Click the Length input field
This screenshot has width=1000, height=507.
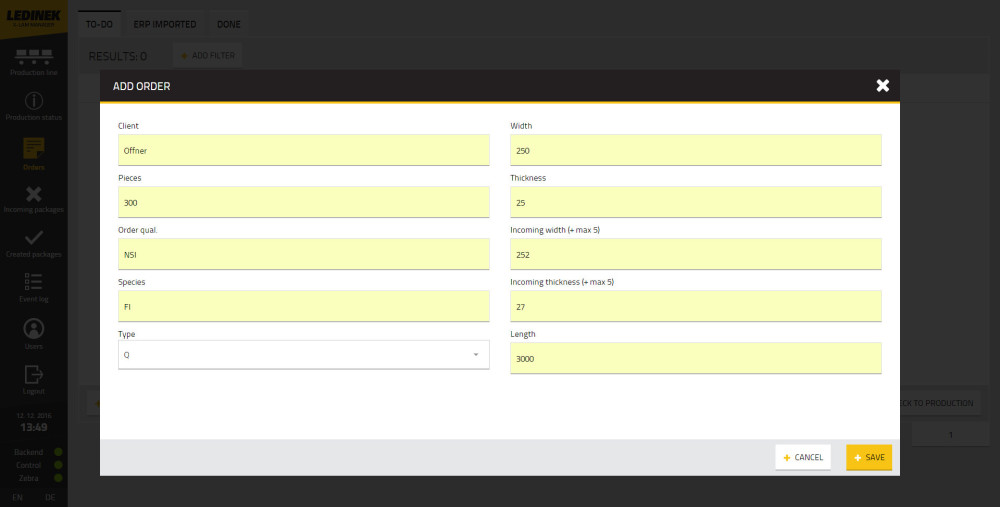(x=695, y=359)
